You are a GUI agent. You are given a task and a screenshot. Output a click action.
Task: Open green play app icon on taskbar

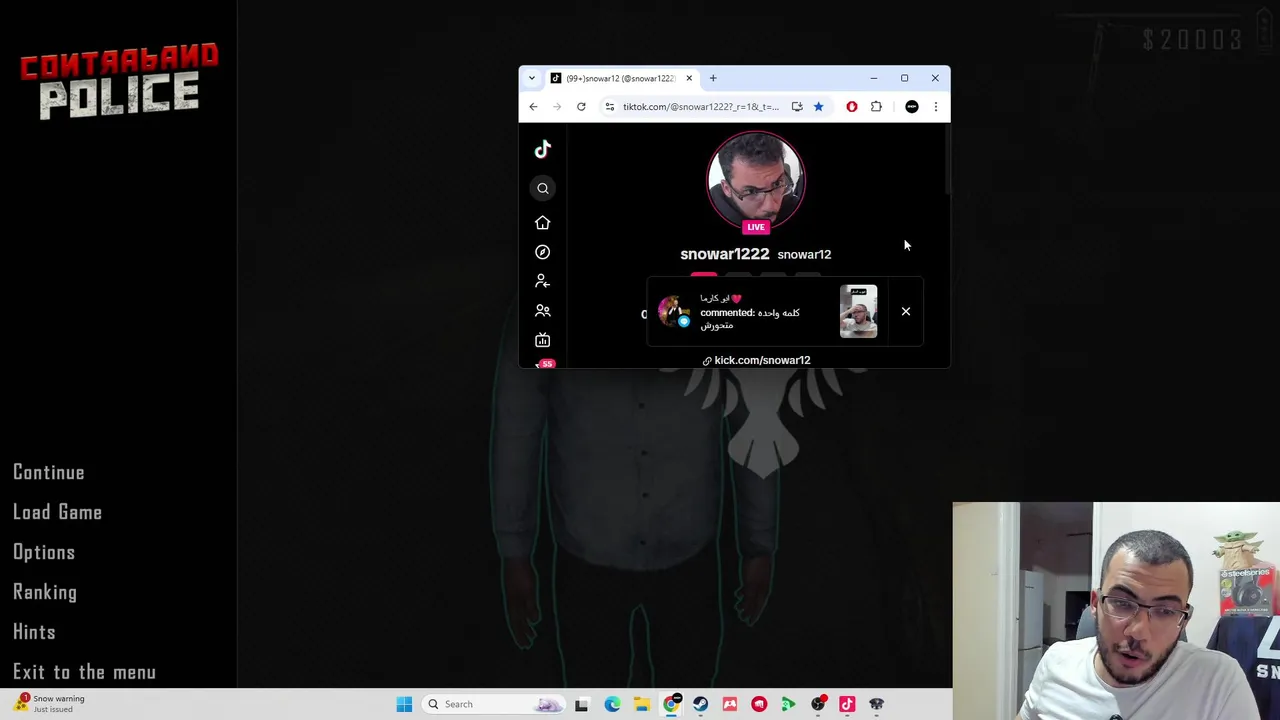point(788,704)
